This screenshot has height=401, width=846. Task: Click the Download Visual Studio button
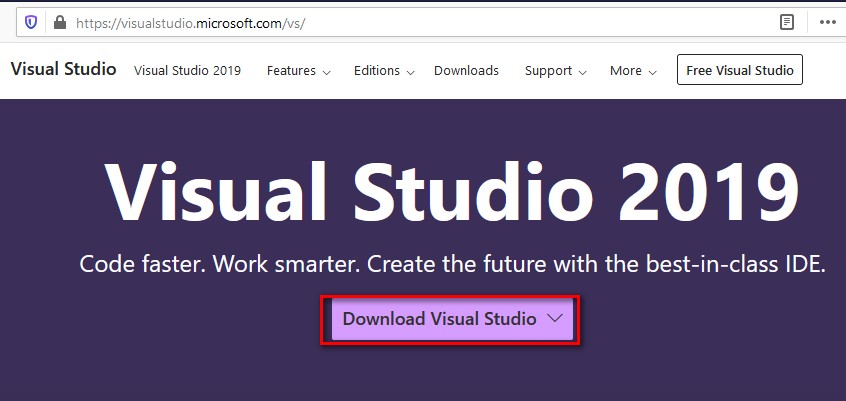tap(452, 318)
